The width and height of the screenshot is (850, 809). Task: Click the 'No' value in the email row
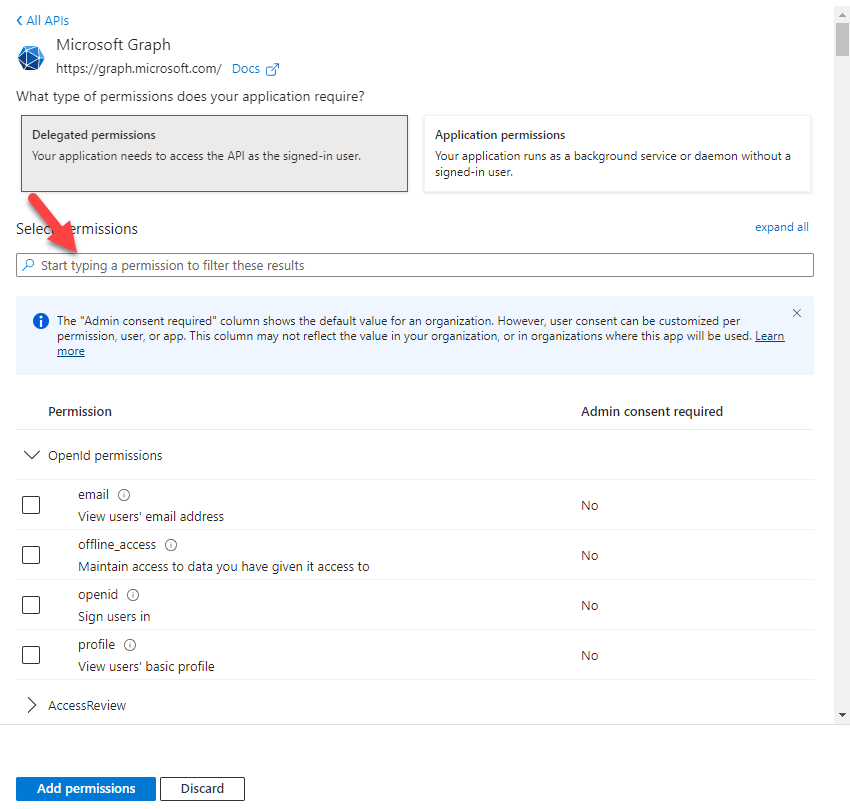coord(589,505)
